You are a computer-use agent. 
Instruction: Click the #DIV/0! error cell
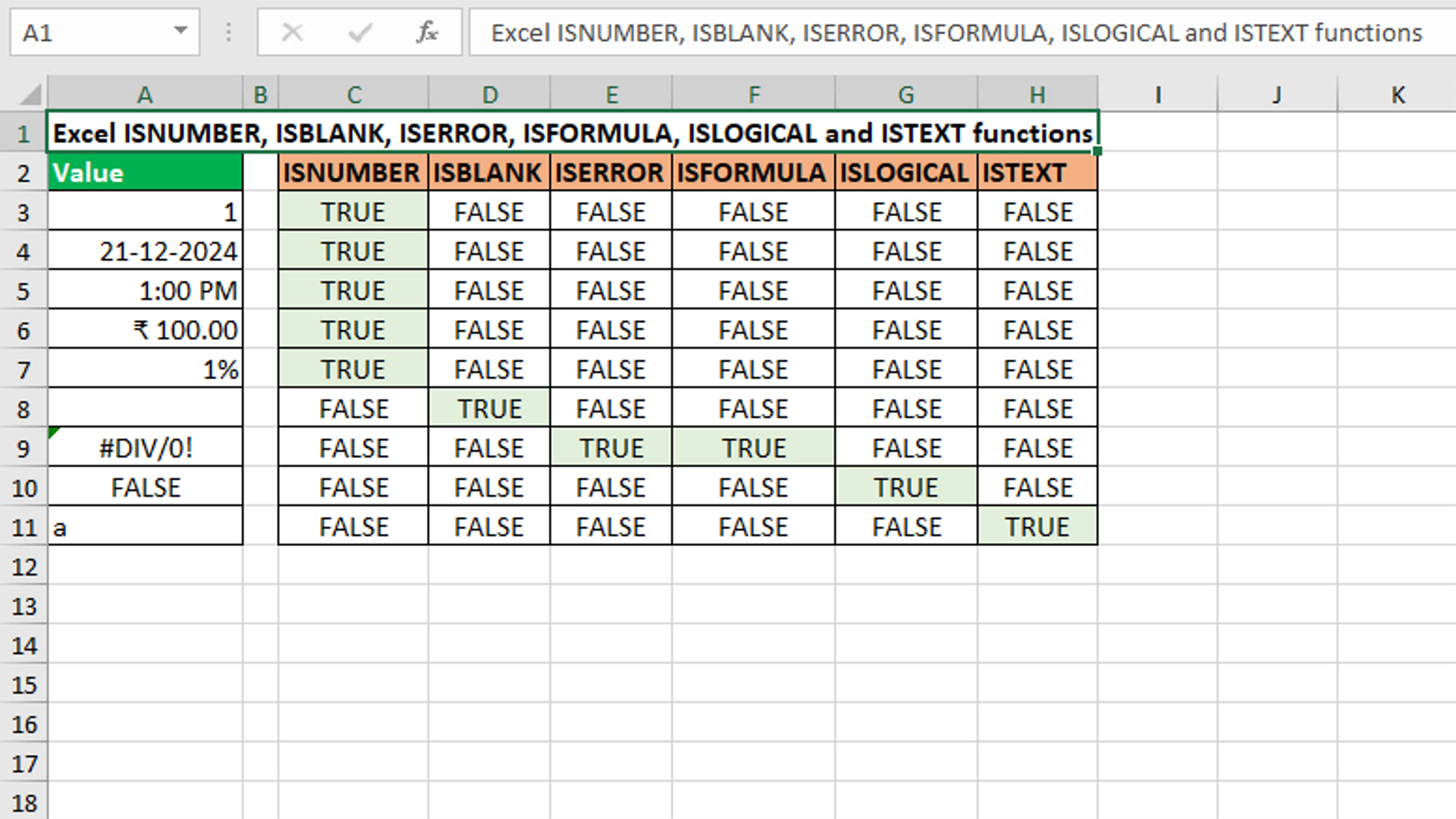point(145,448)
